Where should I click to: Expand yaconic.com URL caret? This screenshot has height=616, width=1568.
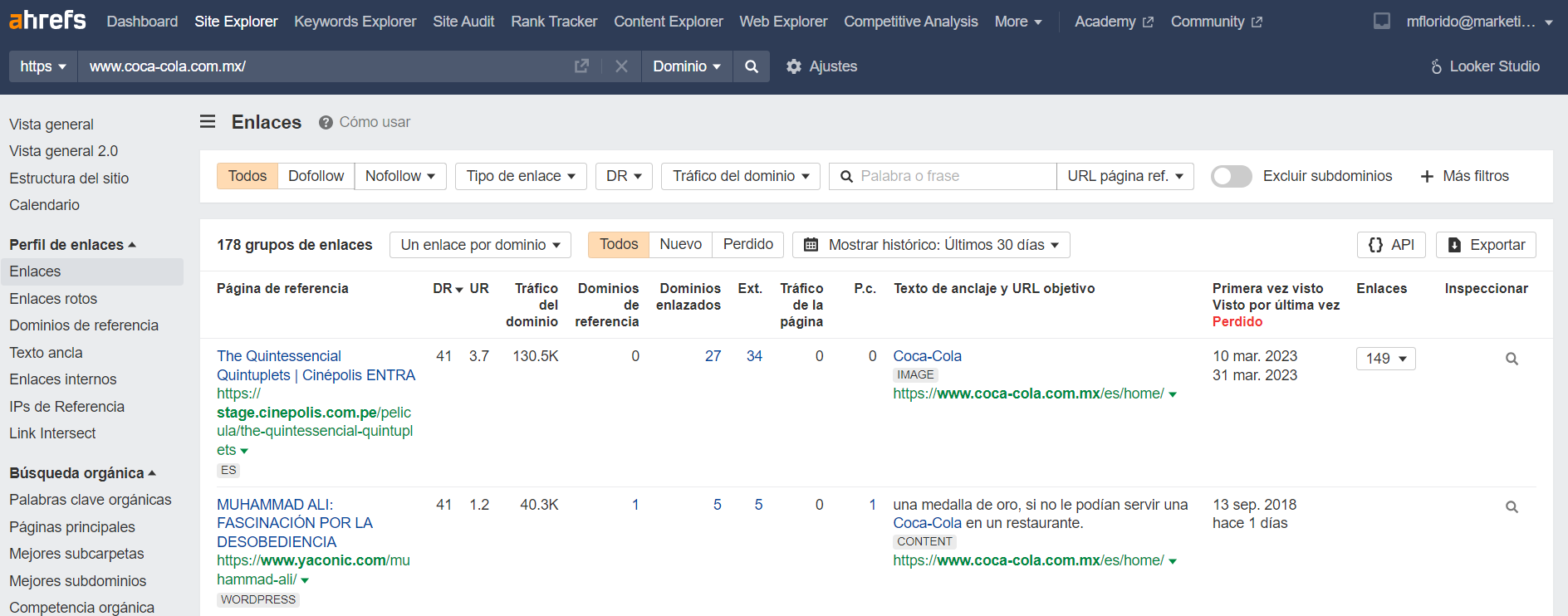point(305,580)
